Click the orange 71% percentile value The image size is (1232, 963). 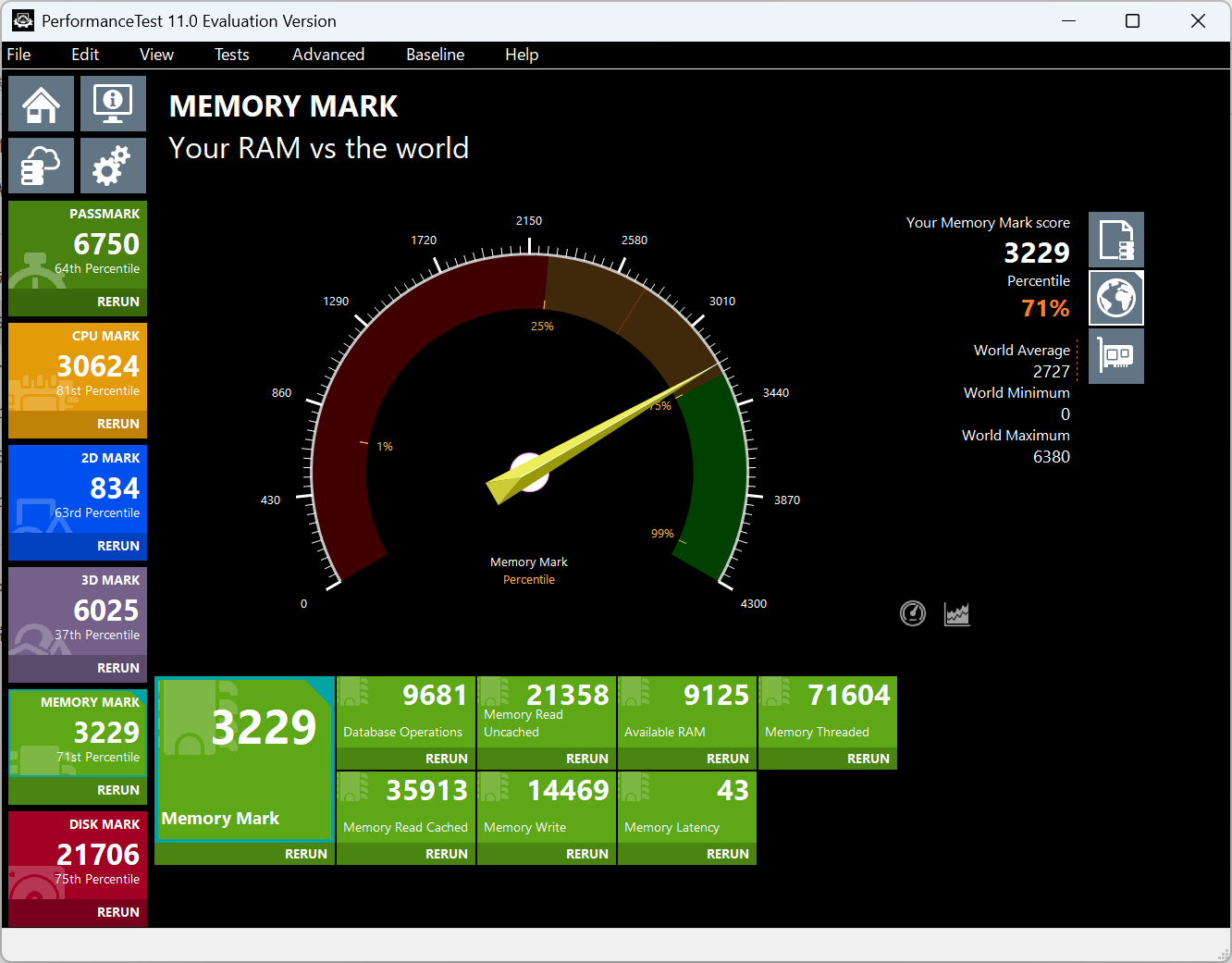pyautogui.click(x=1045, y=308)
